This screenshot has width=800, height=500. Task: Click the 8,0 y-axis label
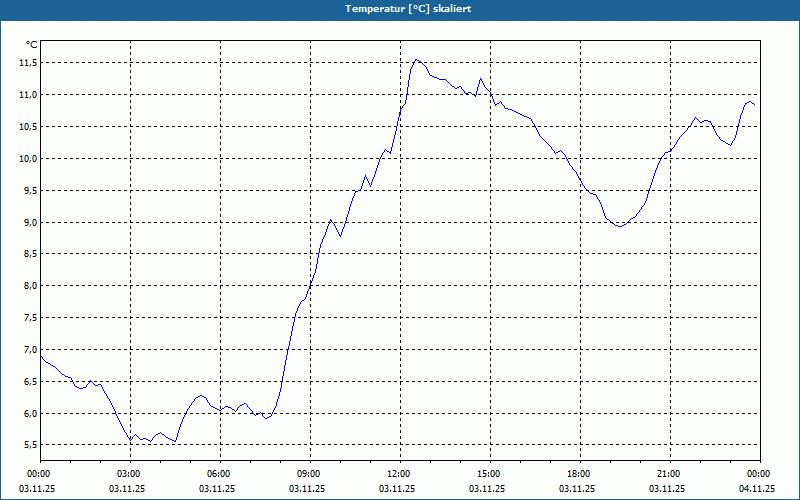pos(29,286)
